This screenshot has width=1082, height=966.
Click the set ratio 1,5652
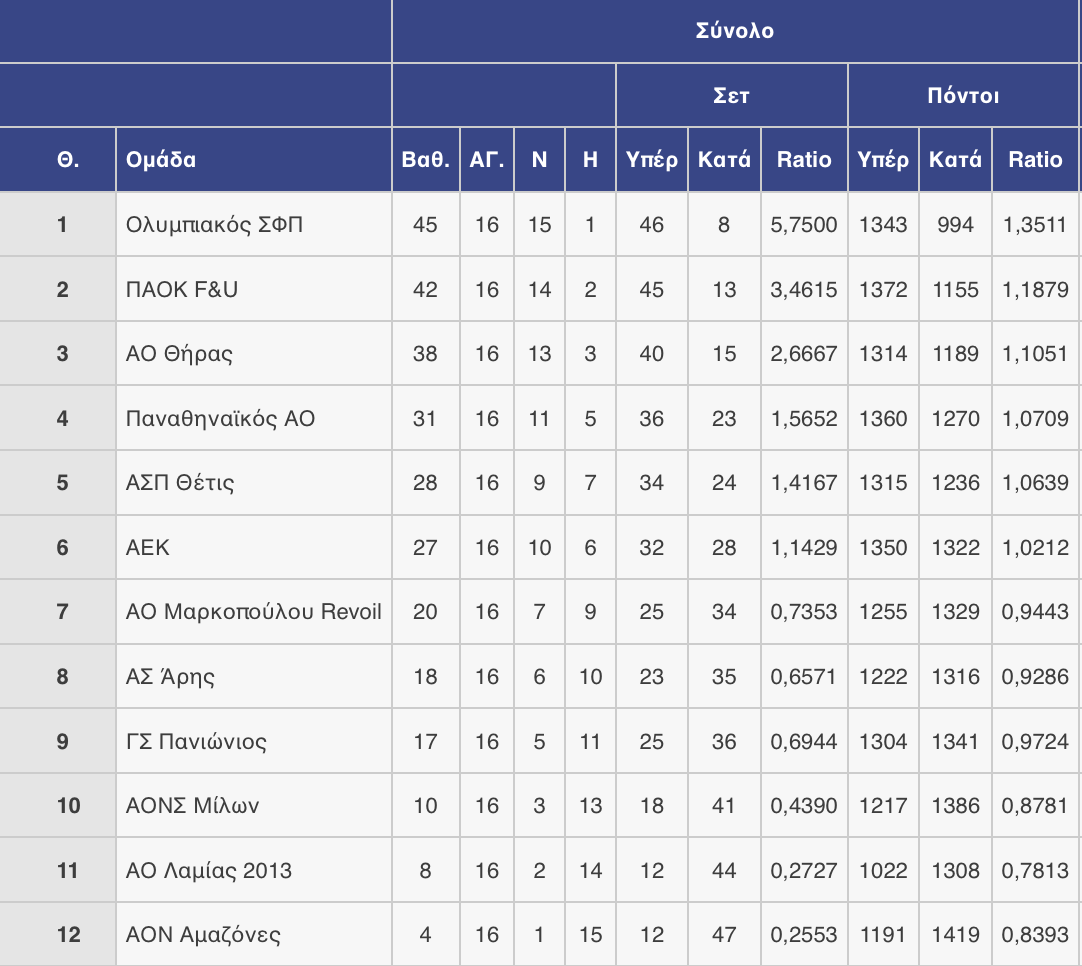pos(804,418)
